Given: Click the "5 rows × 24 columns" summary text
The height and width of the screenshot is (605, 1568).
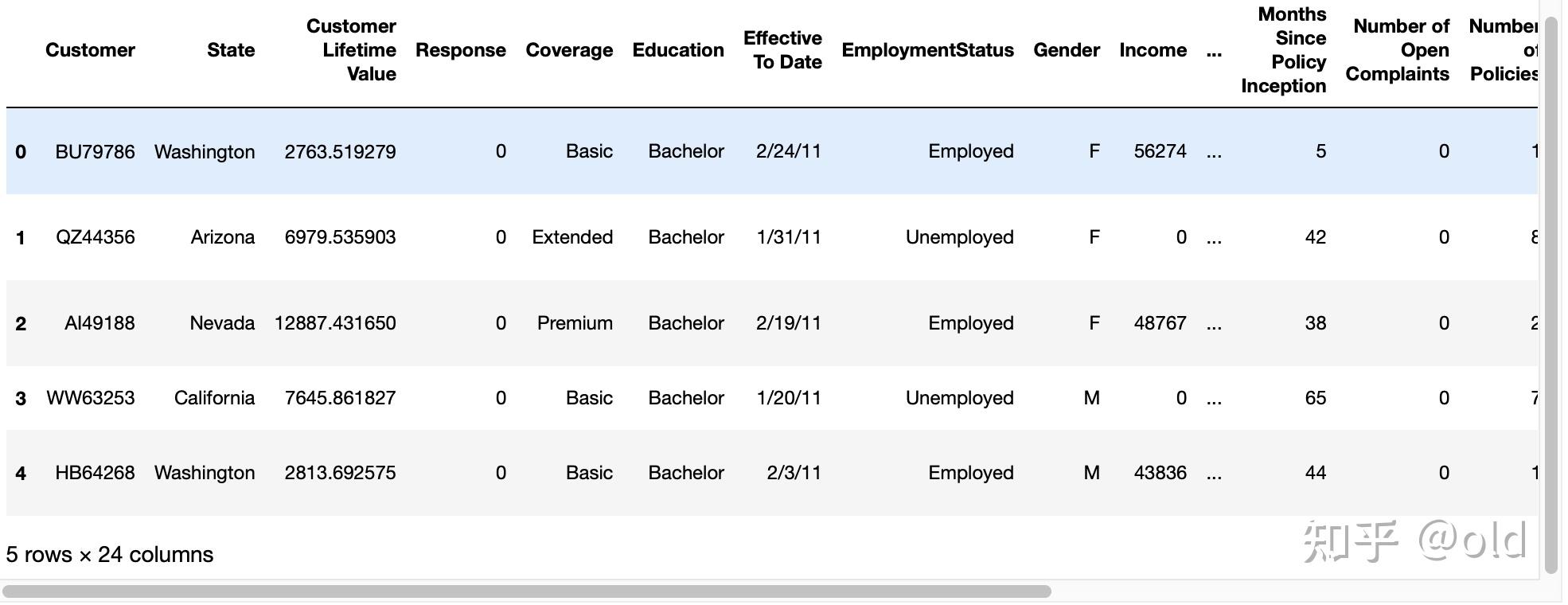Looking at the screenshot, I should 110,555.
